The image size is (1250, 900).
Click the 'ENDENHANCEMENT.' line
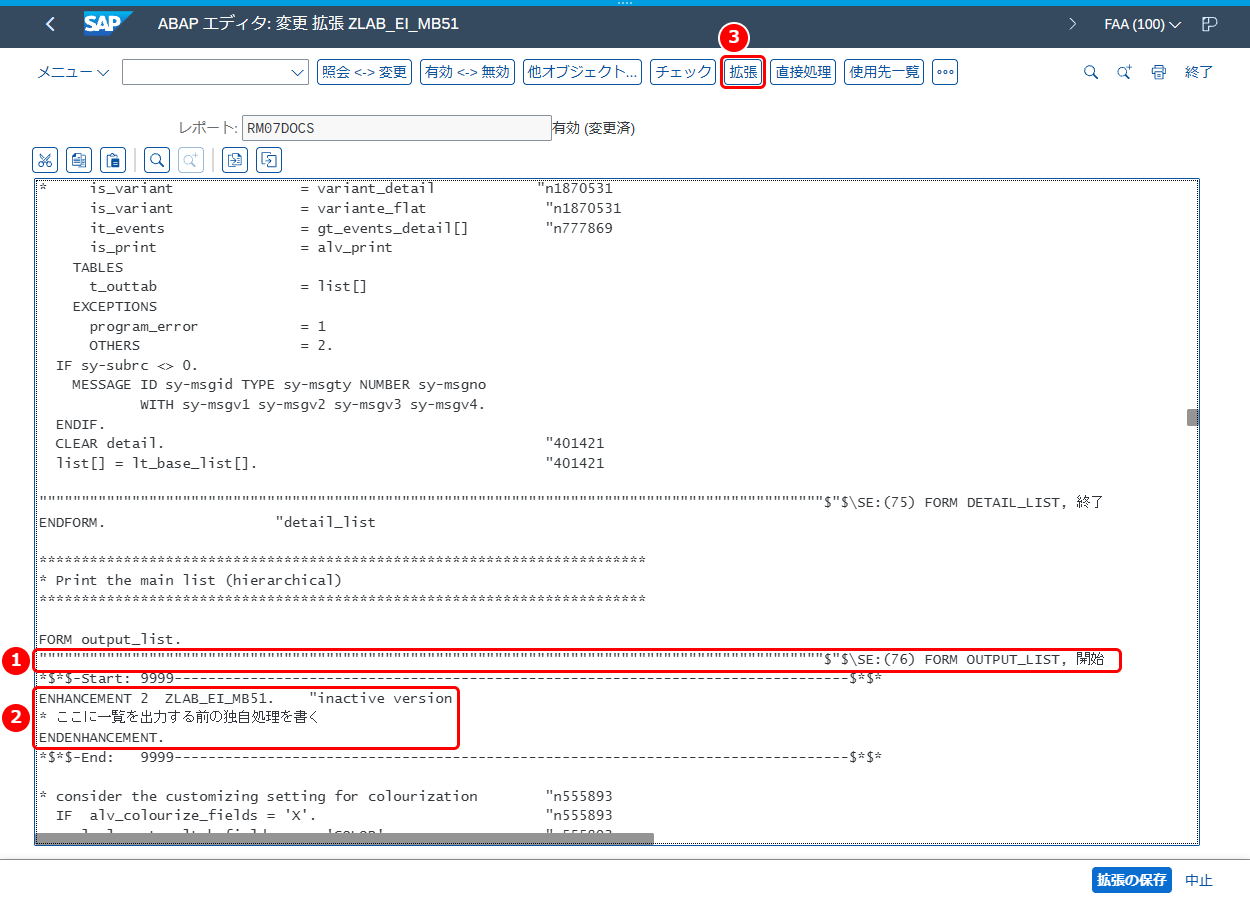[x=101, y=737]
